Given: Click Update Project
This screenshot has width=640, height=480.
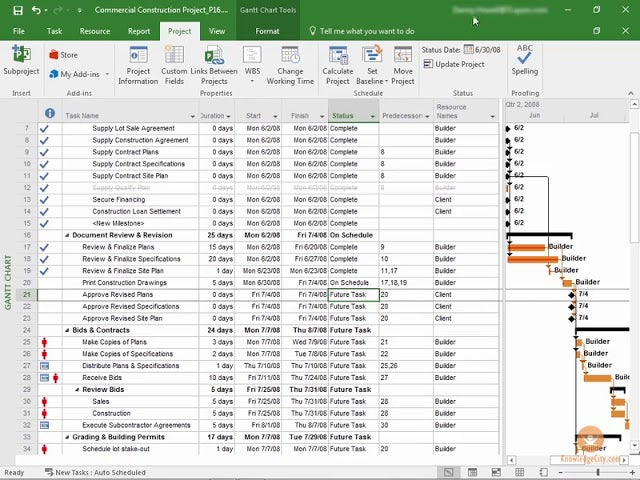Looking at the screenshot, I should click(x=454, y=64).
